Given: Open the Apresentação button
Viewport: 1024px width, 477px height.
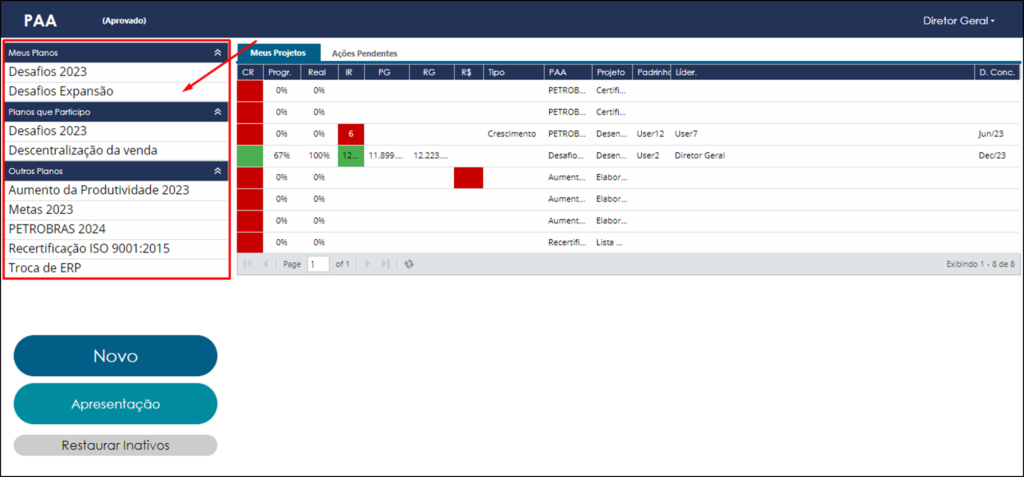Looking at the screenshot, I should coord(116,404).
